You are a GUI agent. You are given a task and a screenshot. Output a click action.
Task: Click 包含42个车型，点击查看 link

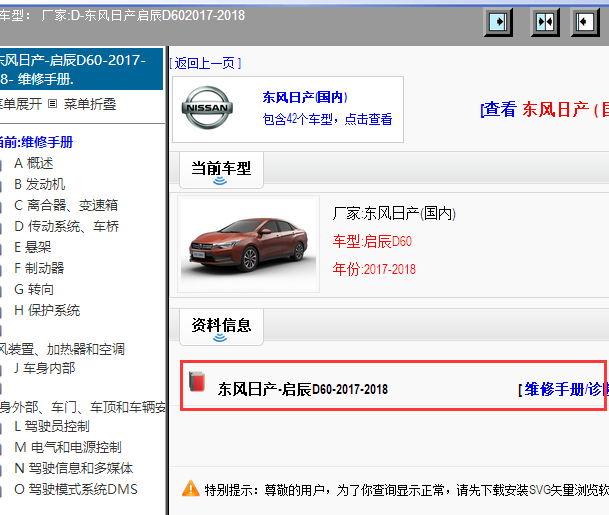coord(327,119)
